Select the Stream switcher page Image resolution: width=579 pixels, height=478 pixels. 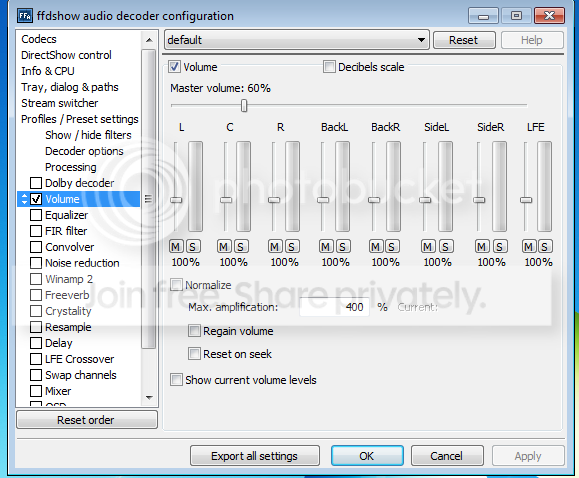[x=59, y=103]
